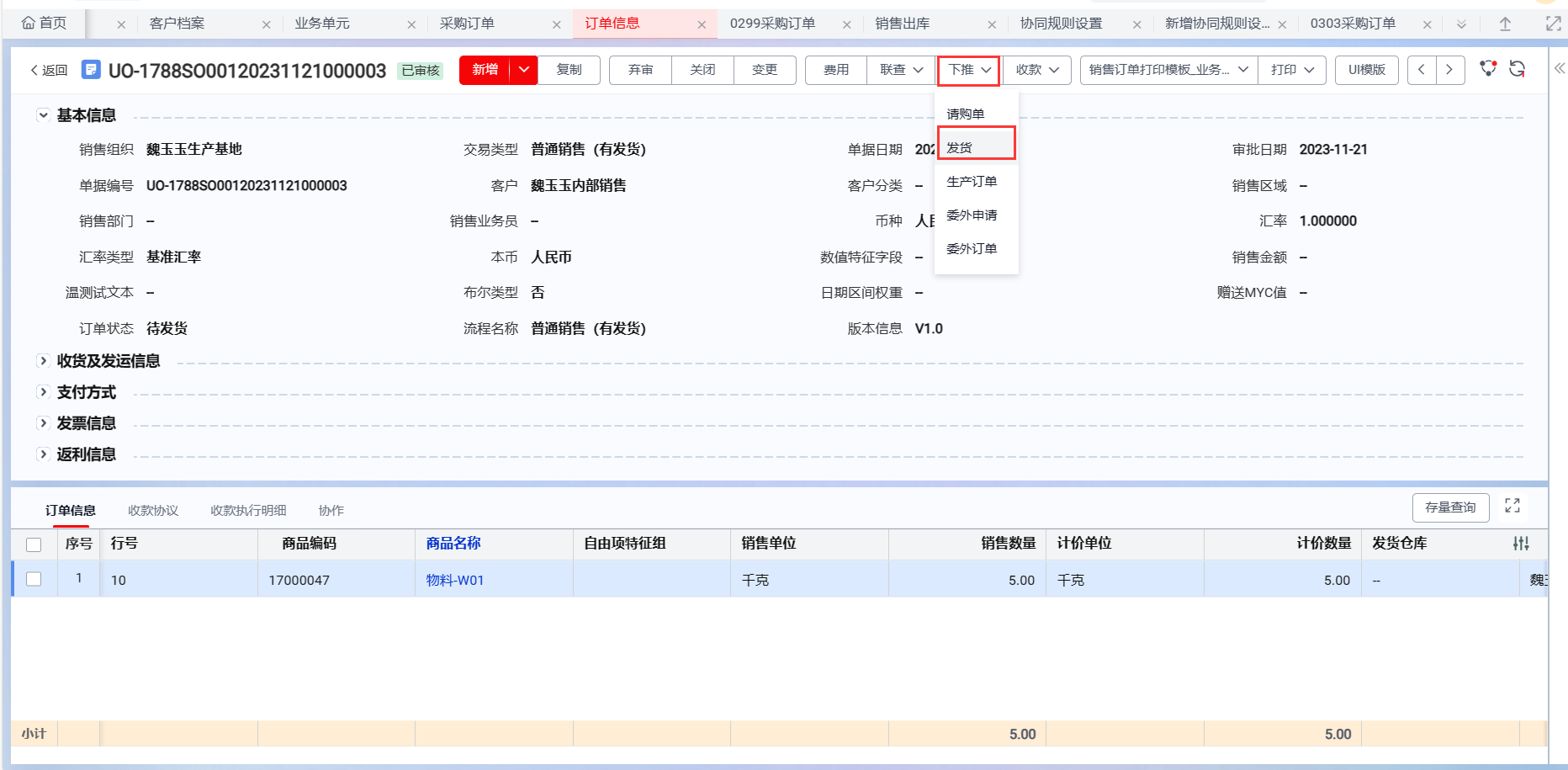Collapse the 基本信息 section
The height and width of the screenshot is (770, 1568).
[43, 114]
